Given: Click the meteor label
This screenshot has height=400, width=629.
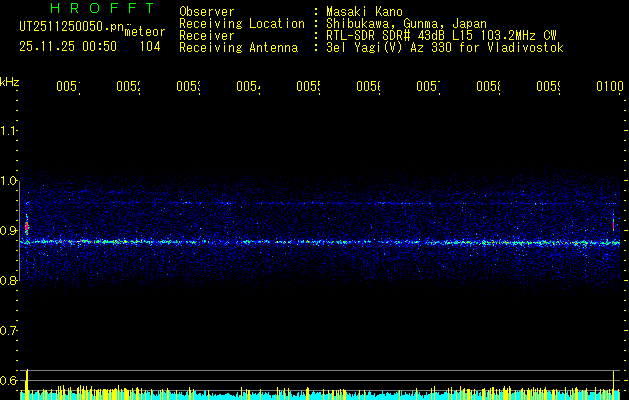Looking at the screenshot, I should point(144,32).
